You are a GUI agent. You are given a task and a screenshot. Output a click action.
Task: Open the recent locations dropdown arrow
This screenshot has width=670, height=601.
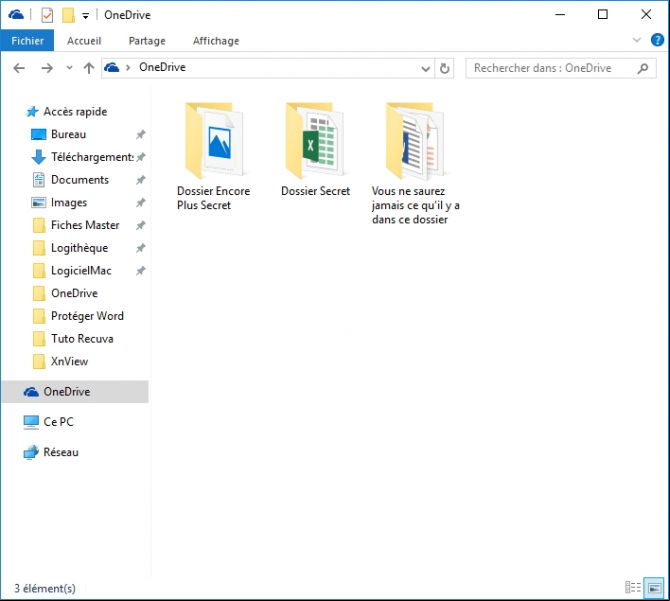click(x=69, y=67)
